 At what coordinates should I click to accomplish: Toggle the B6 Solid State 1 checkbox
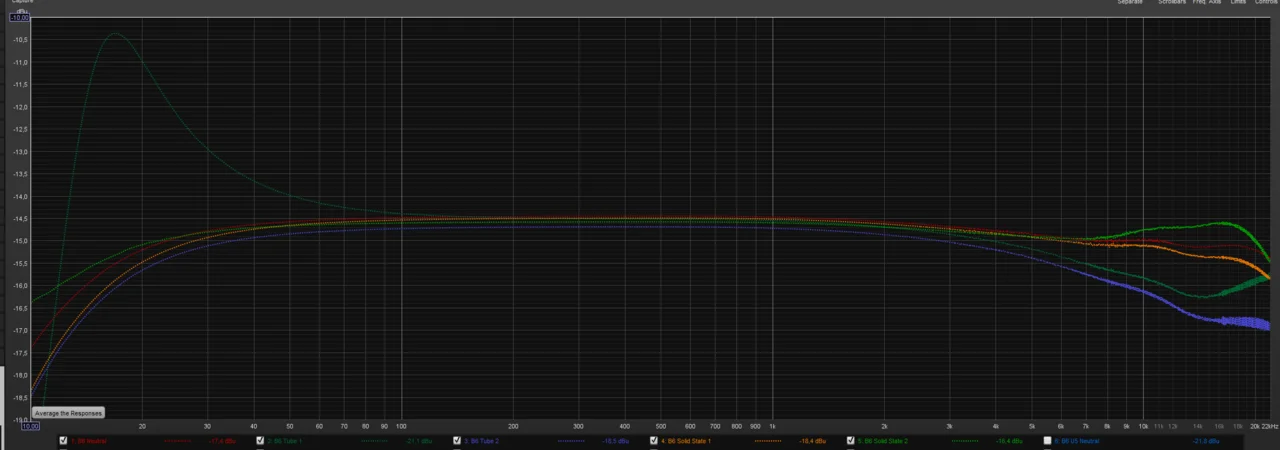[654, 440]
